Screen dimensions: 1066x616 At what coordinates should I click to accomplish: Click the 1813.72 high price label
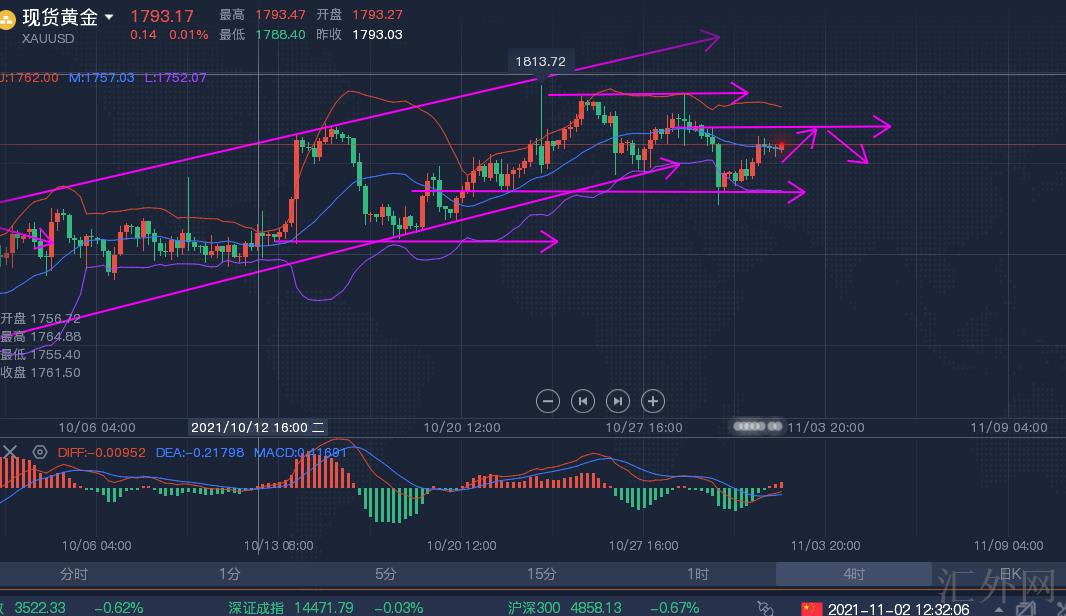coord(540,62)
